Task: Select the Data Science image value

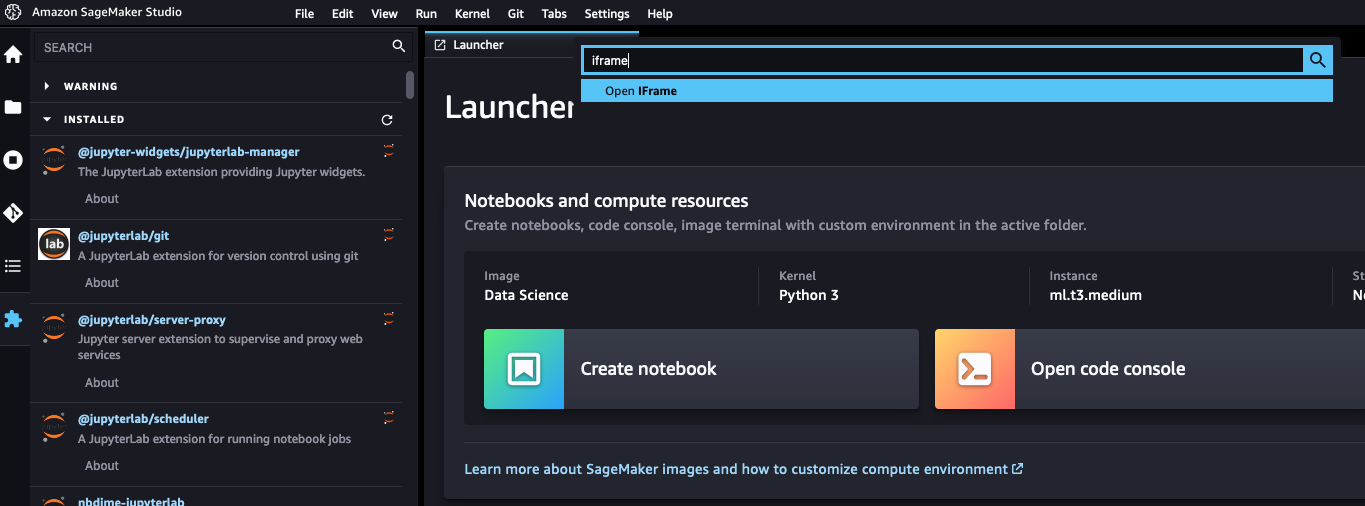Action: click(526, 296)
